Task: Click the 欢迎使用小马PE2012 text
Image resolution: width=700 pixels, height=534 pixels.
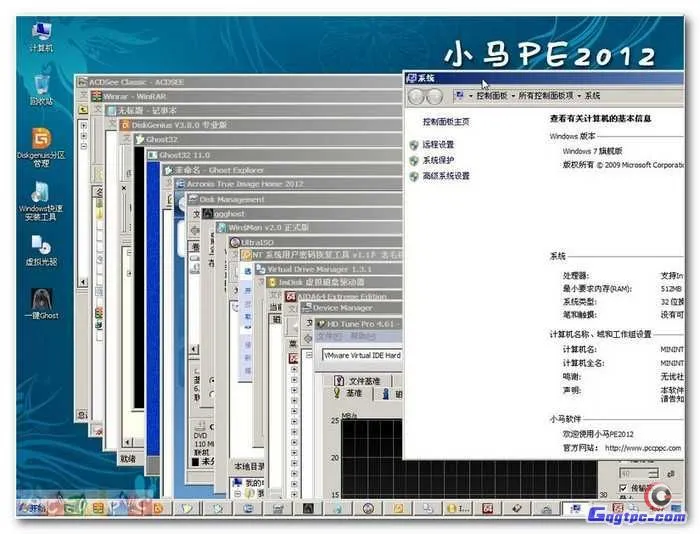Action: pyautogui.click(x=598, y=434)
